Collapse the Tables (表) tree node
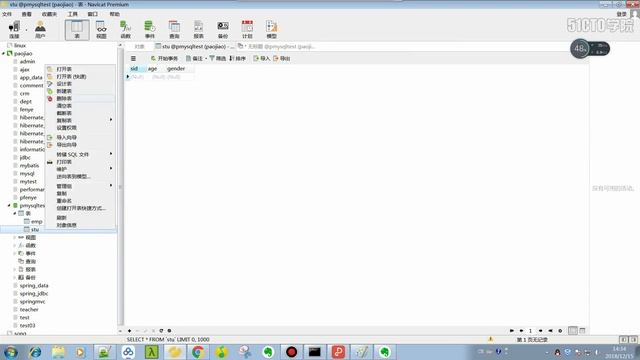This screenshot has height=360, width=640. point(15,213)
